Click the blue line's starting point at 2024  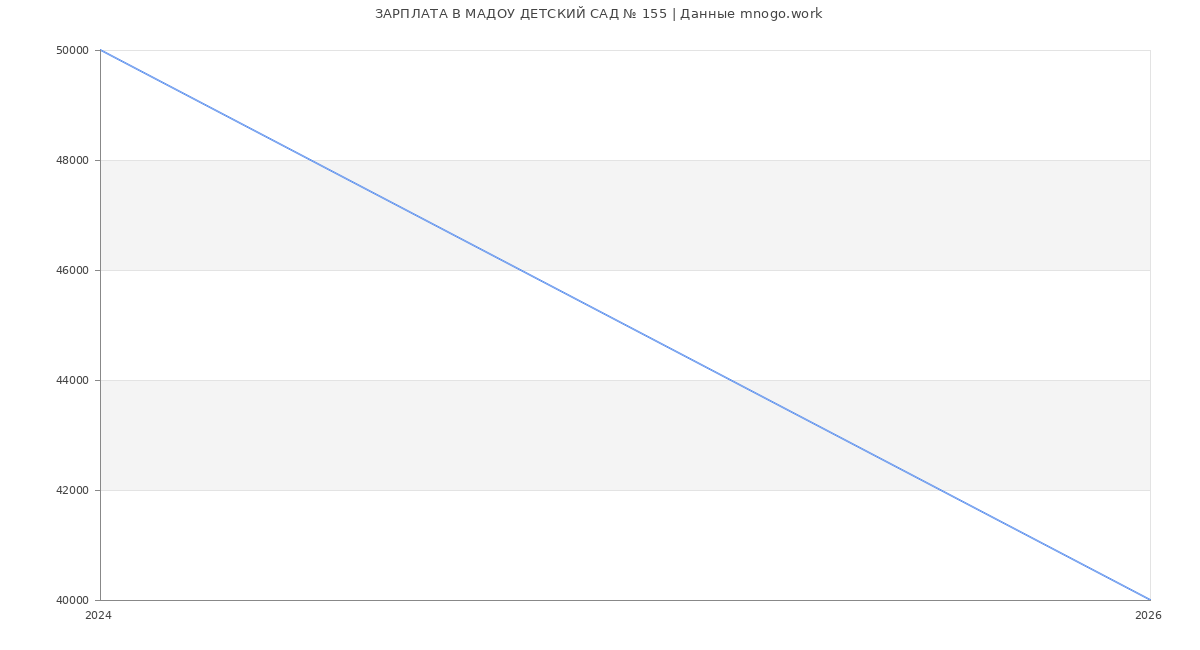(x=101, y=50)
